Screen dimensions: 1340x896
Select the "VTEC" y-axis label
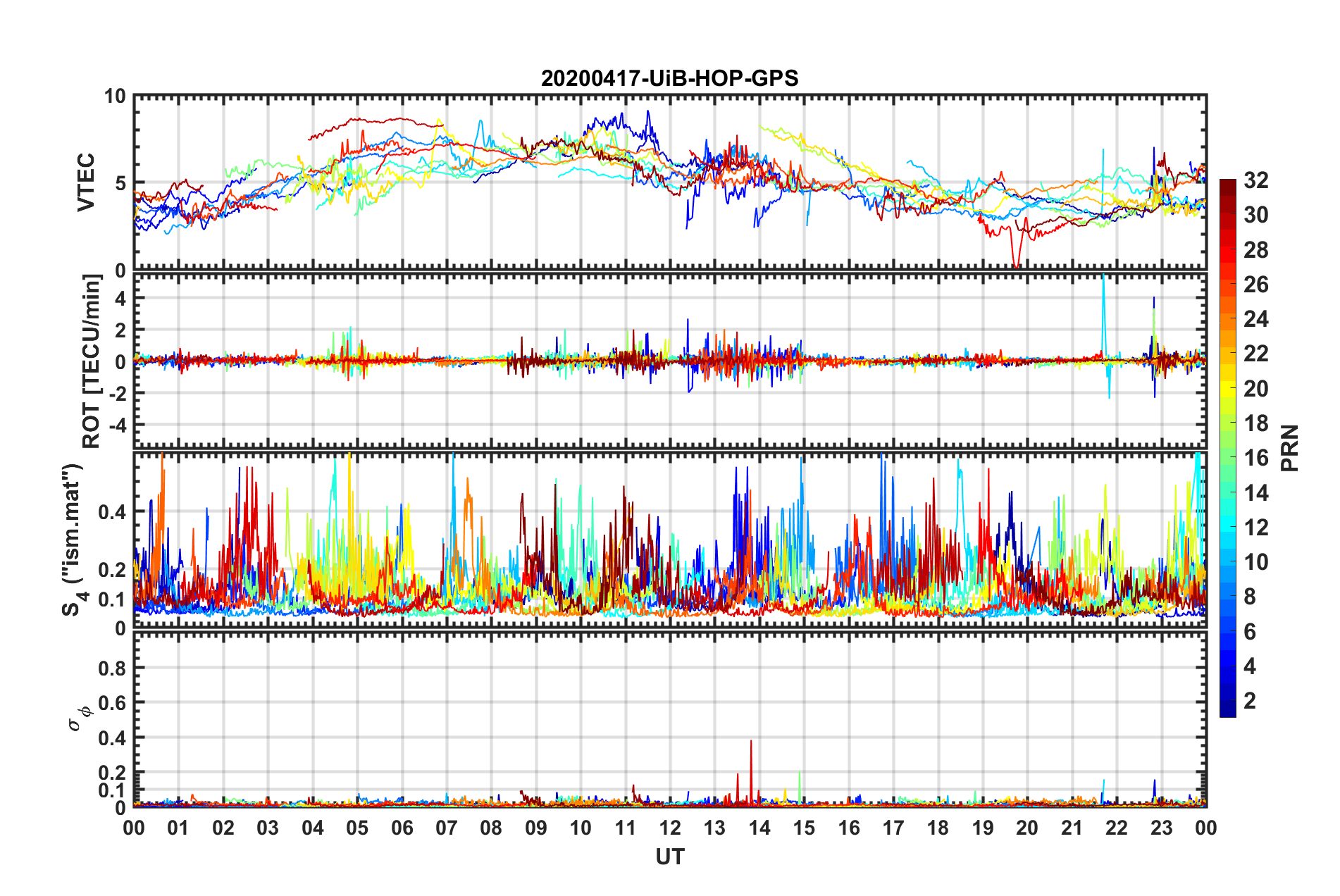[x=86, y=183]
